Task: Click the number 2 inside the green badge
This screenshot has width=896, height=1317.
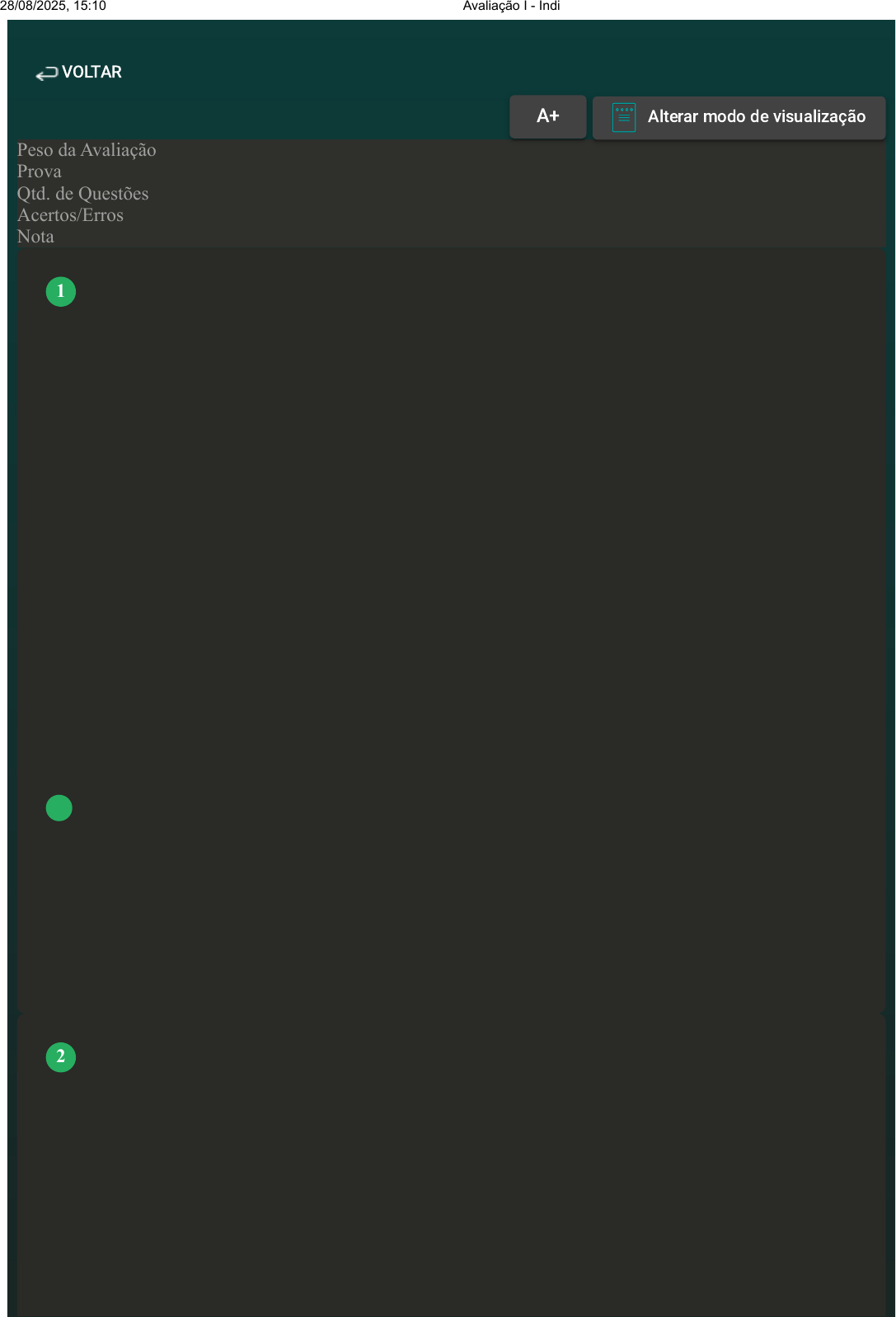Action: click(x=61, y=1056)
